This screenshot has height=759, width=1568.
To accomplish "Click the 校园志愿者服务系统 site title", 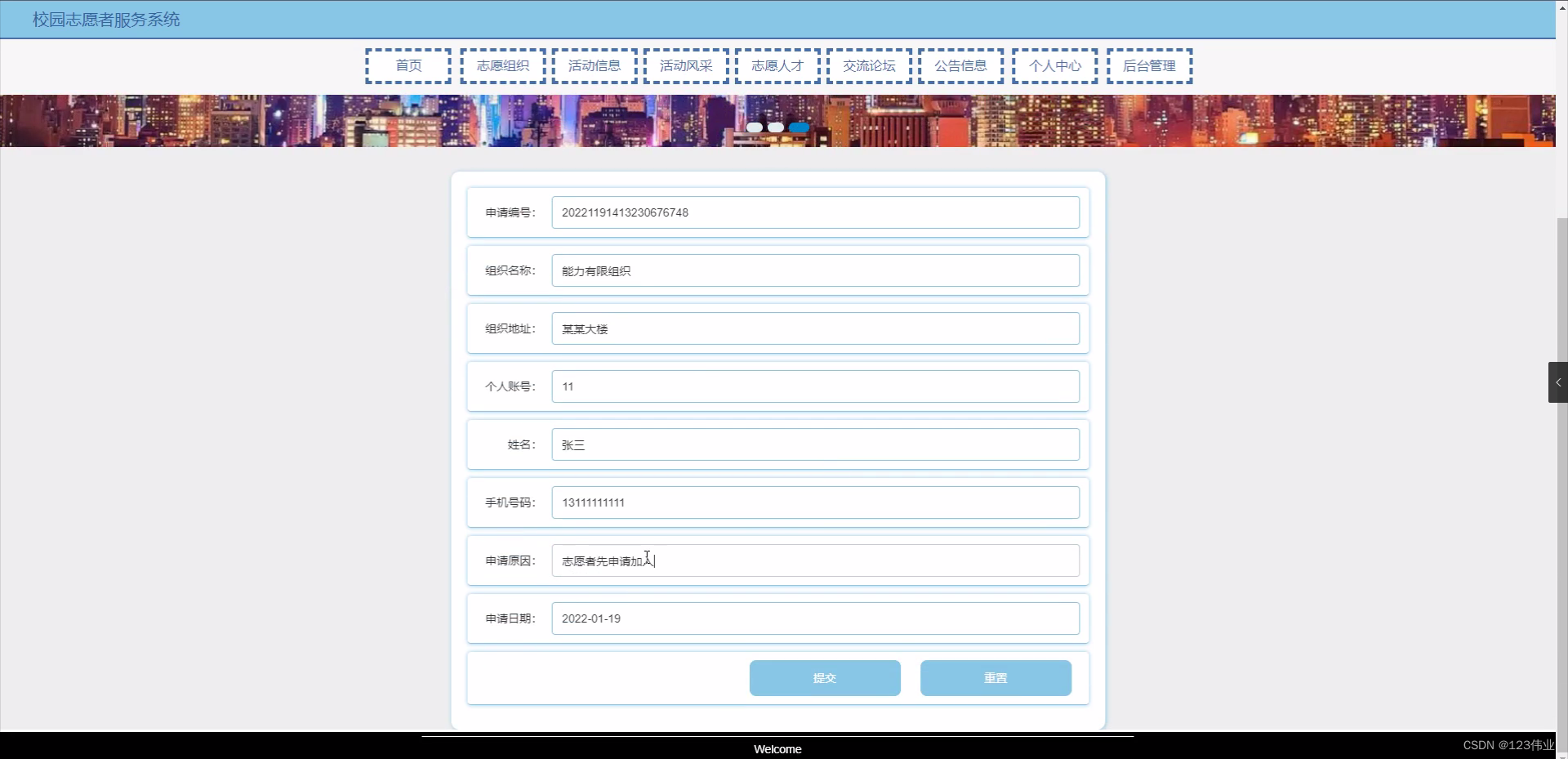I will tap(105, 19).
